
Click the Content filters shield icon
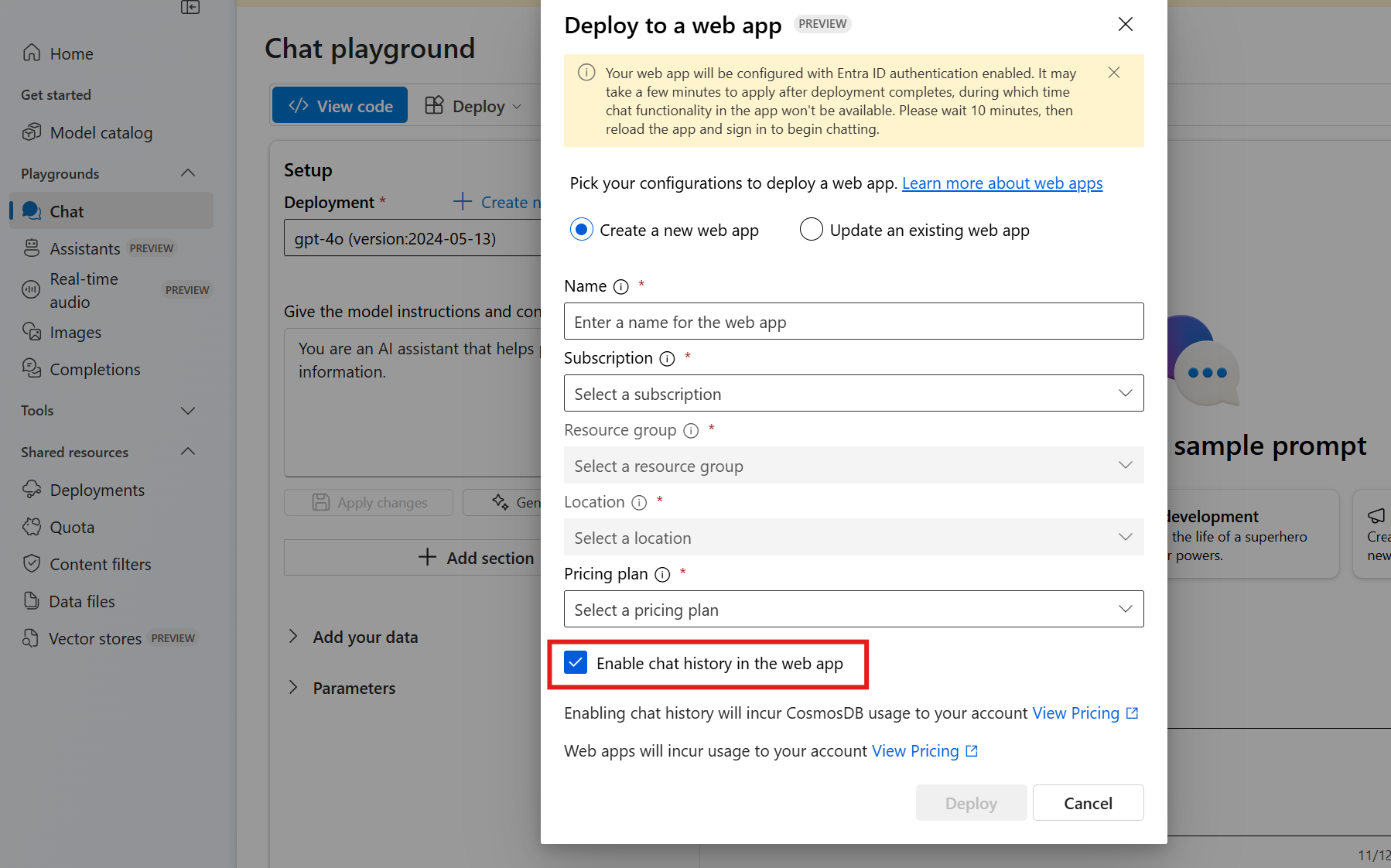(x=32, y=564)
